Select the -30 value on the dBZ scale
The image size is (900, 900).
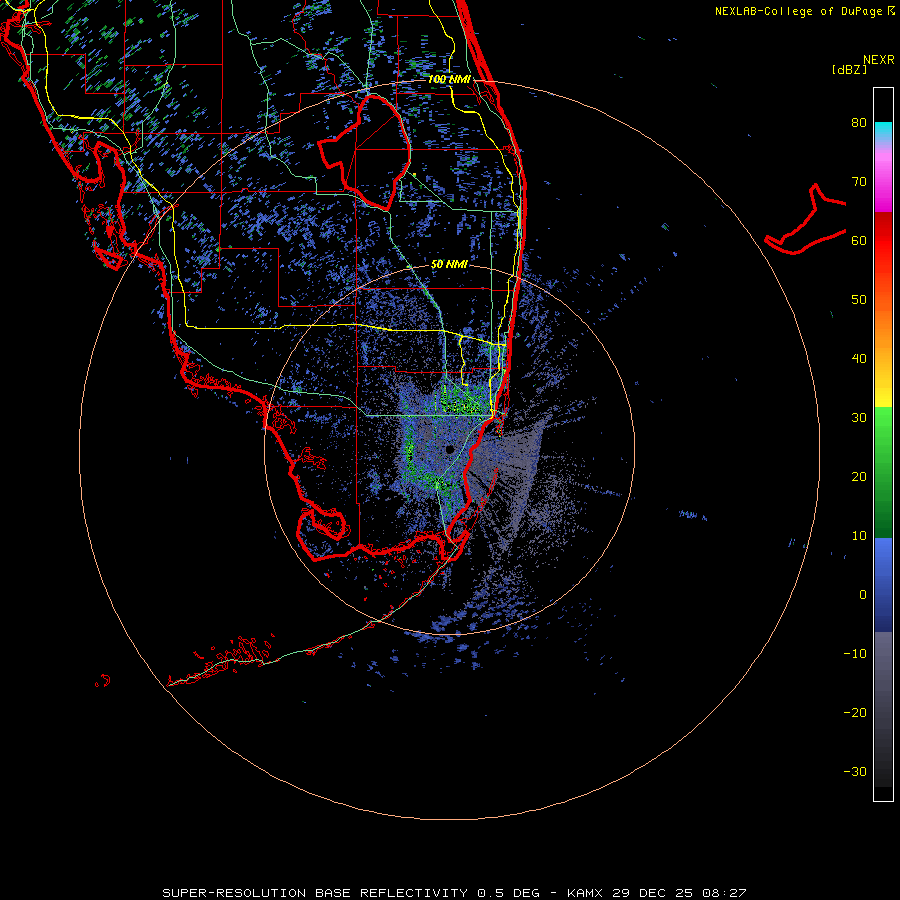(855, 771)
